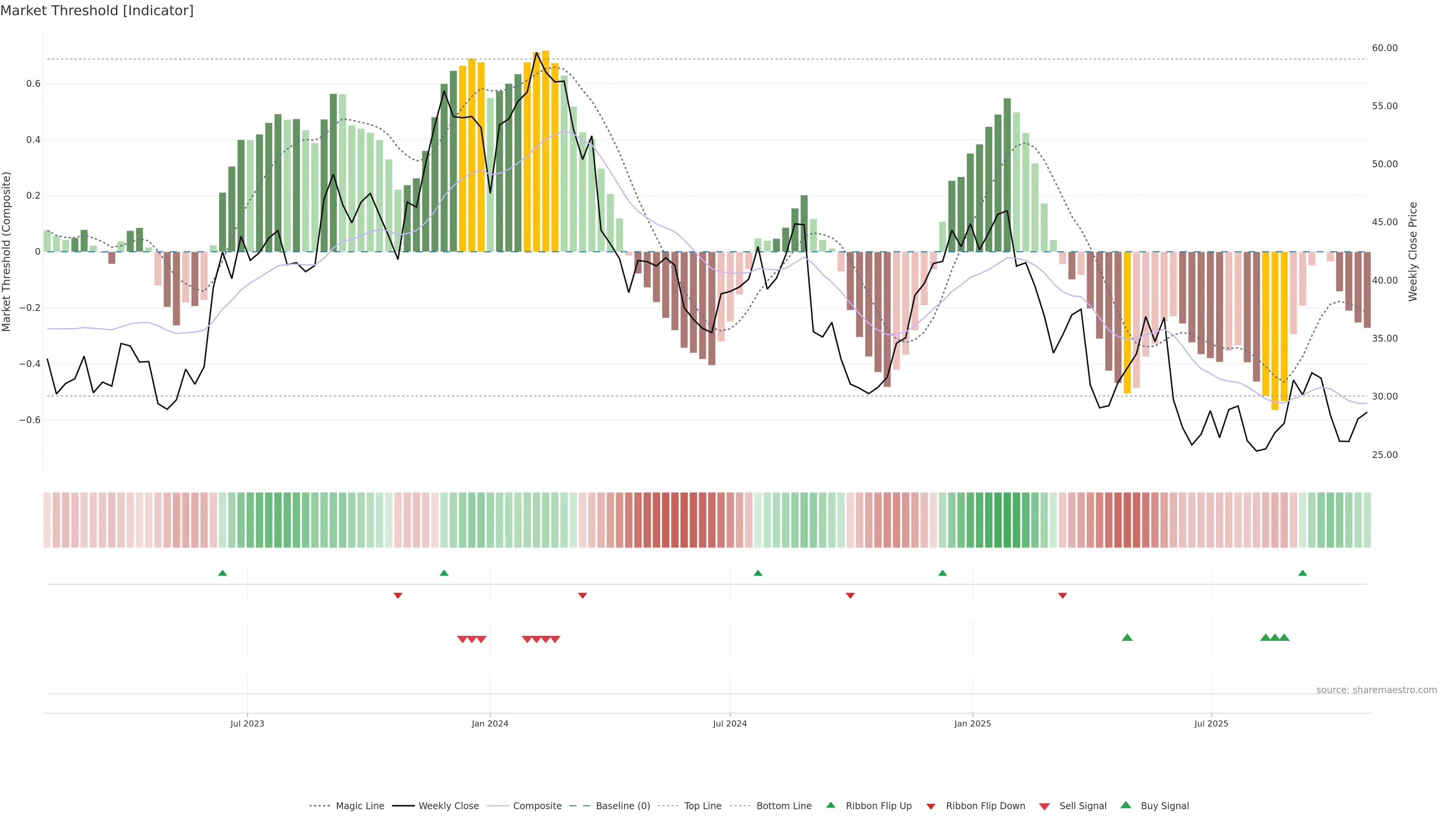Toggle the Weekly Close legend entry
Viewport: 1456px width, 819px height.
click(x=448, y=805)
